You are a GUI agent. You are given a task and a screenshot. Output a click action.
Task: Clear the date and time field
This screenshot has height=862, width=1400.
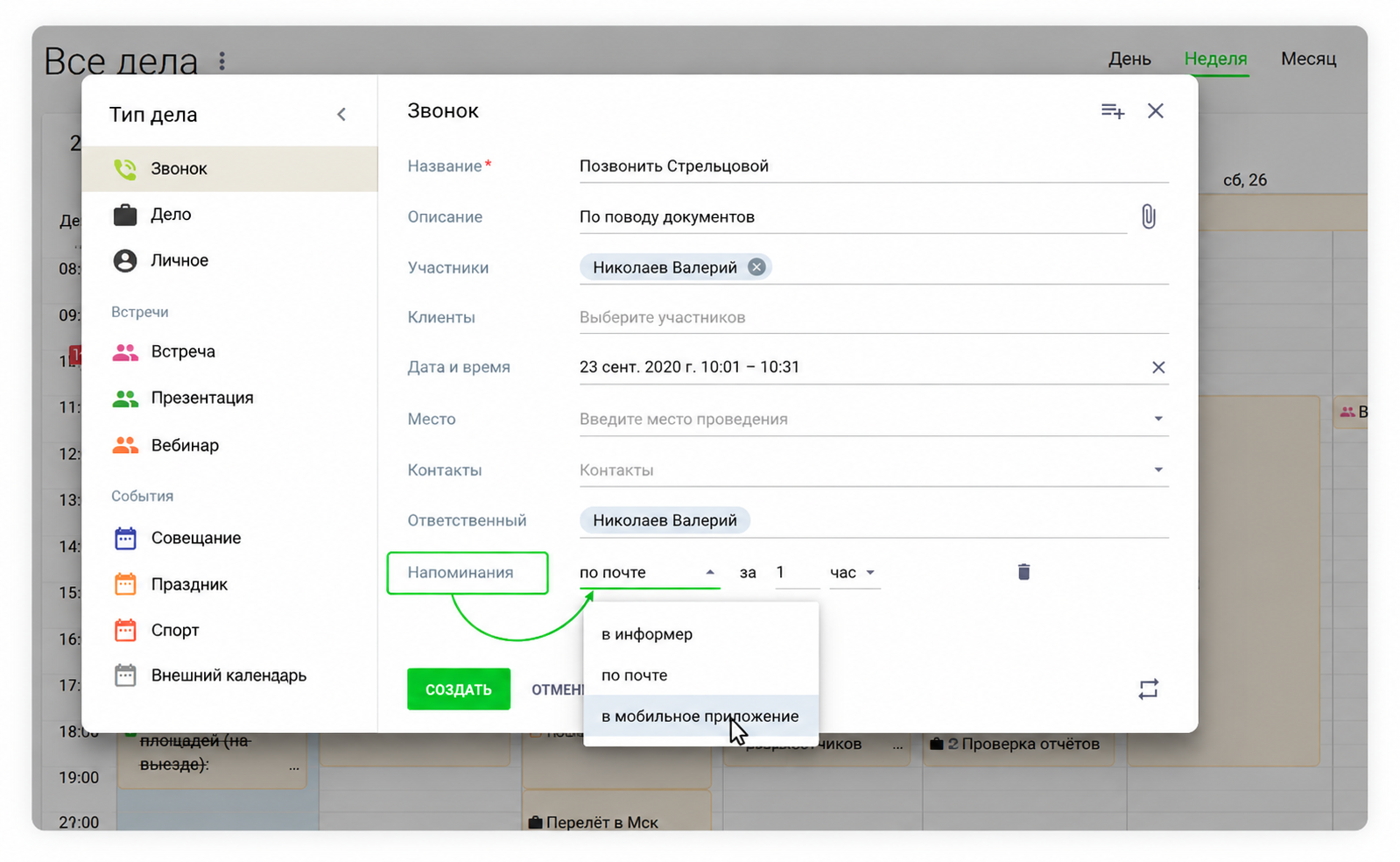(x=1157, y=367)
